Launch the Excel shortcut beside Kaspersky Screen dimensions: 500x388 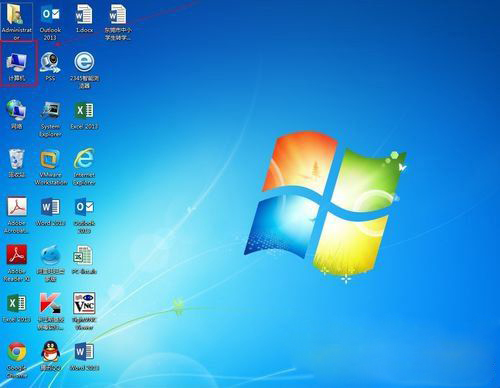[x=16, y=304]
